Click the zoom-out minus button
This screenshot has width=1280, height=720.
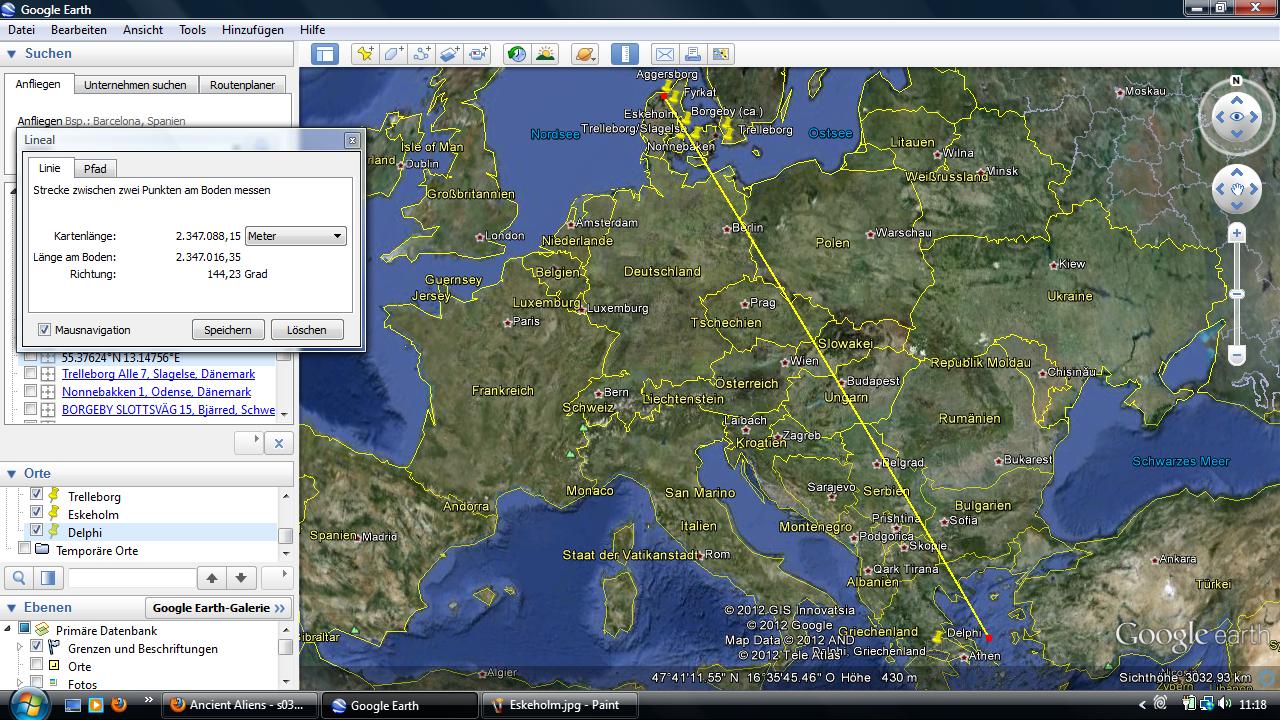tap(1237, 355)
